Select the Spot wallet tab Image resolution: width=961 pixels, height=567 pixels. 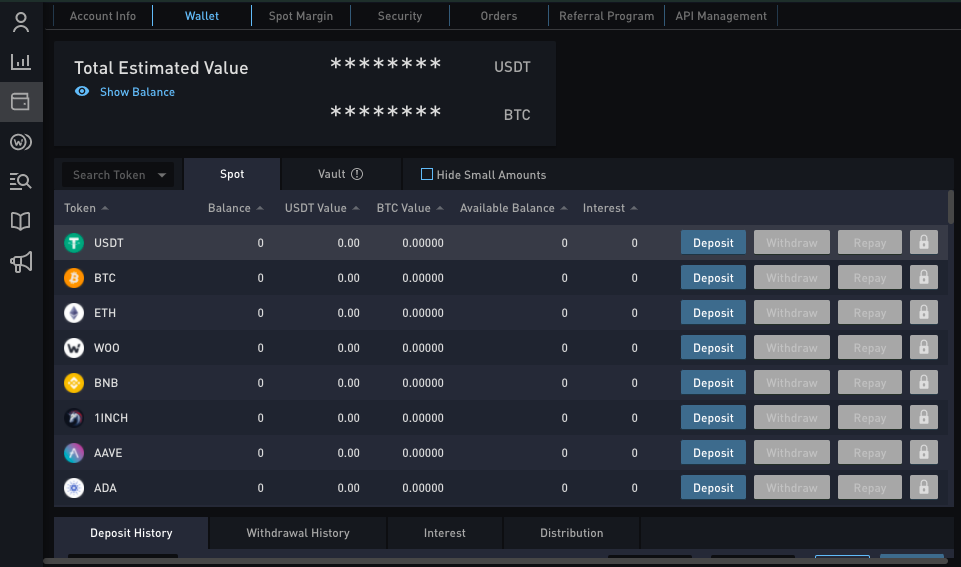coord(232,174)
